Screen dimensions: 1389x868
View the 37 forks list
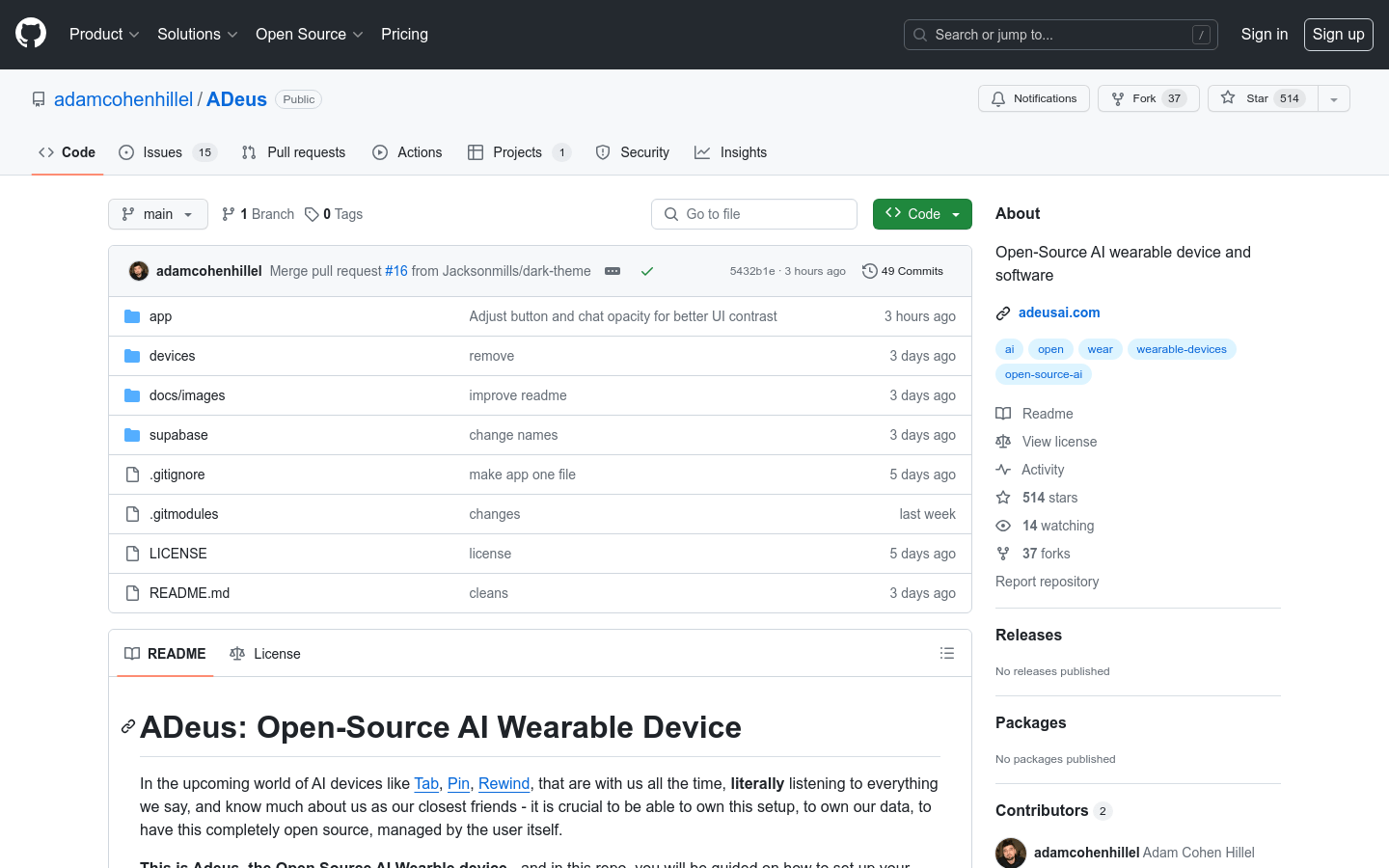coord(1033,554)
